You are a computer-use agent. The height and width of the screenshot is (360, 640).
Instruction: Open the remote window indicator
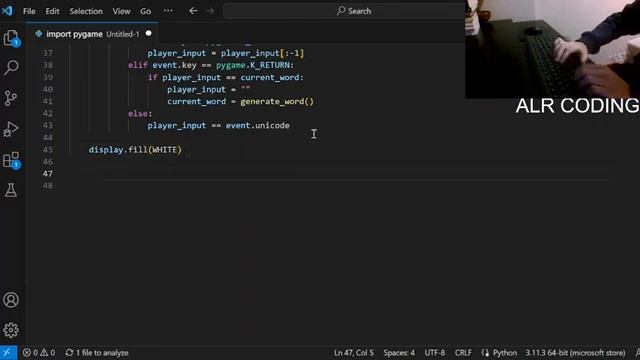[x=8, y=353]
